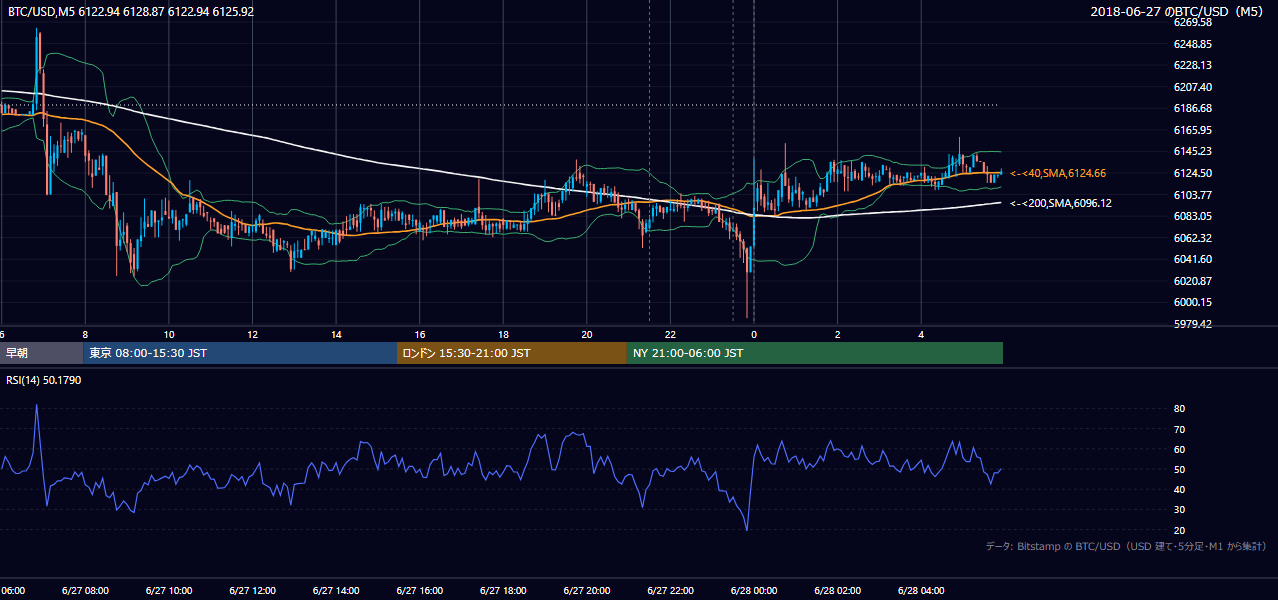Click the 6000.15 price axis label
Screen dimensions: 1278x600
1193,302
